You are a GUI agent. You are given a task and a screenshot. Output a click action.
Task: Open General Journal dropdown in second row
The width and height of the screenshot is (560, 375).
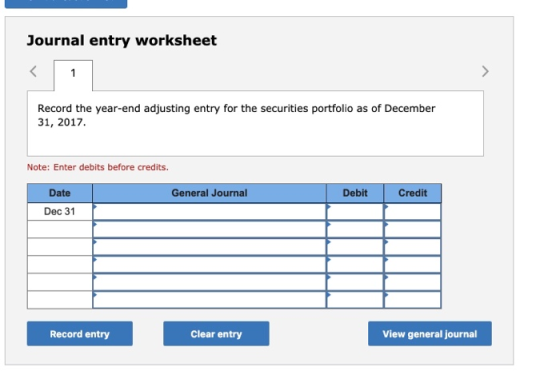click(209, 229)
